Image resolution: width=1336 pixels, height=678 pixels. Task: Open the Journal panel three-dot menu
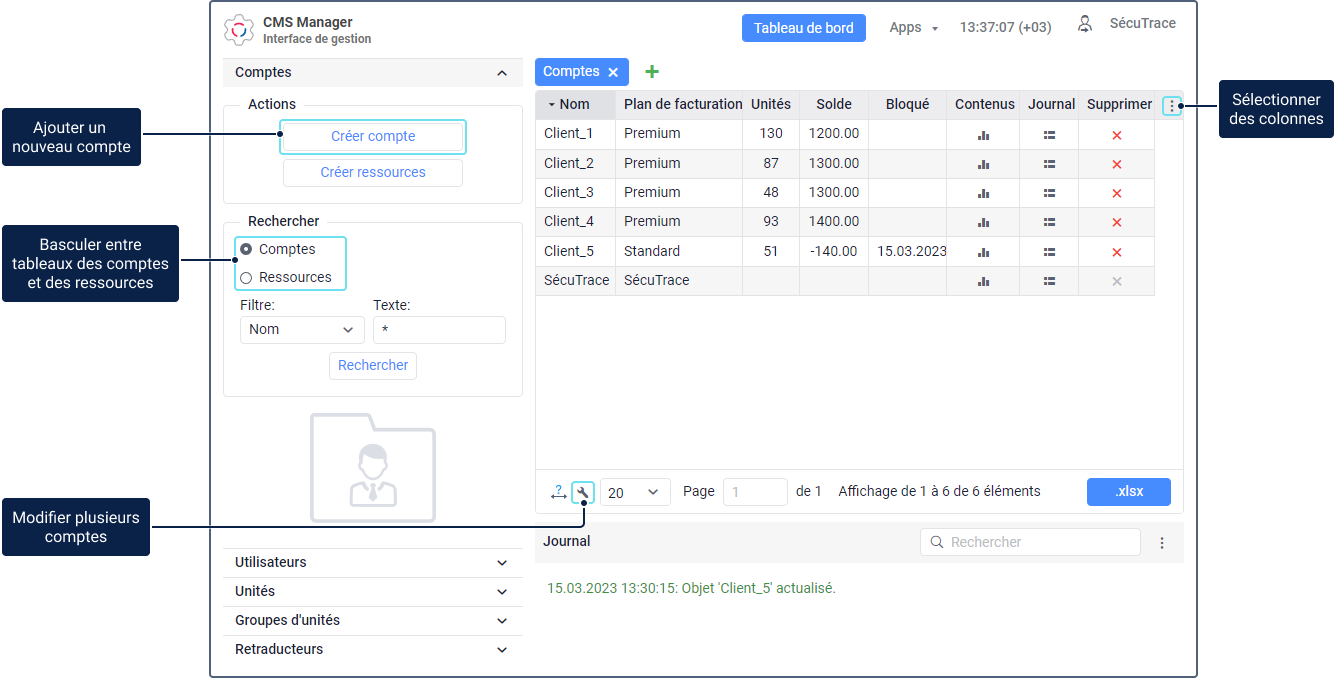click(1162, 543)
